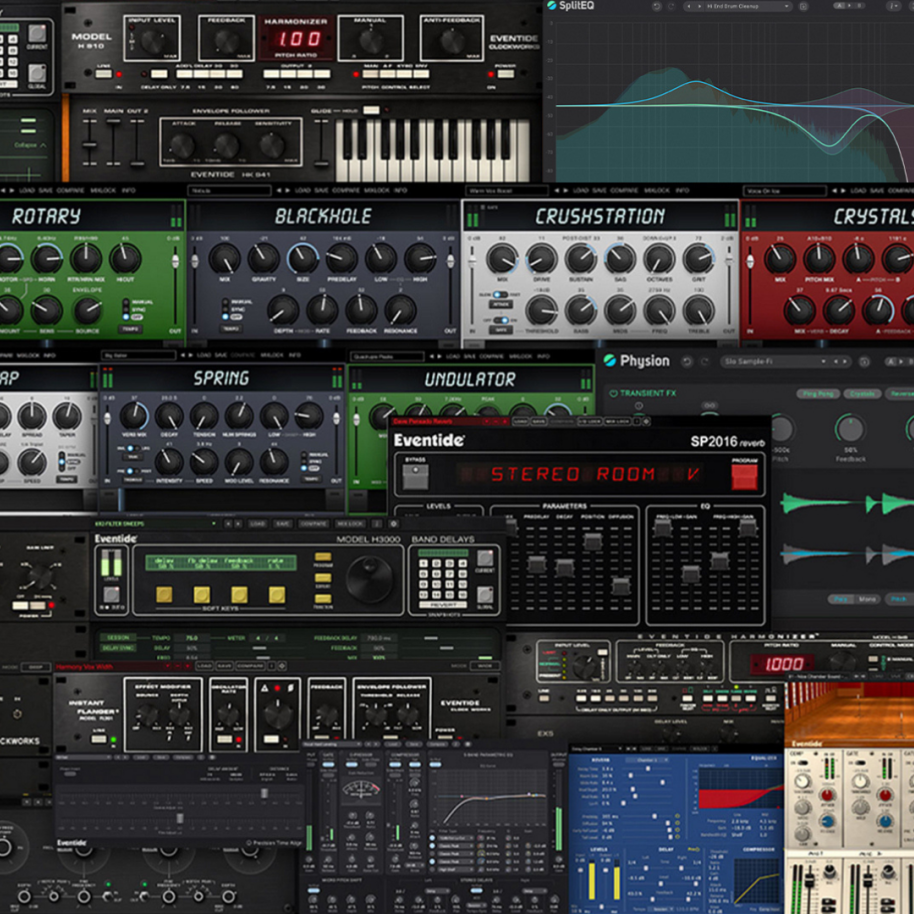Viewport: 914px width, 914px height.
Task: Open the Undulator preset name field
Action: (x=387, y=356)
